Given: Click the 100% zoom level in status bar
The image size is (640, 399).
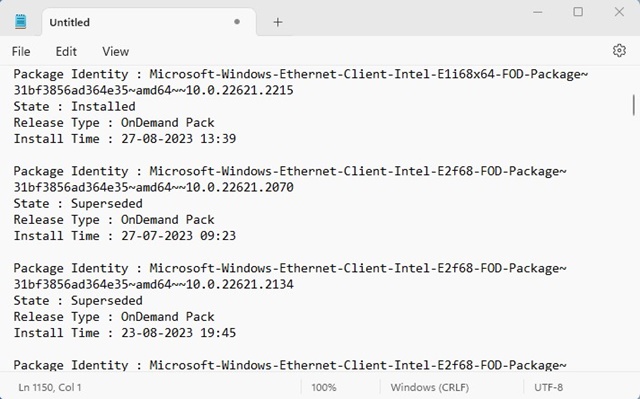Looking at the screenshot, I should pos(324,387).
